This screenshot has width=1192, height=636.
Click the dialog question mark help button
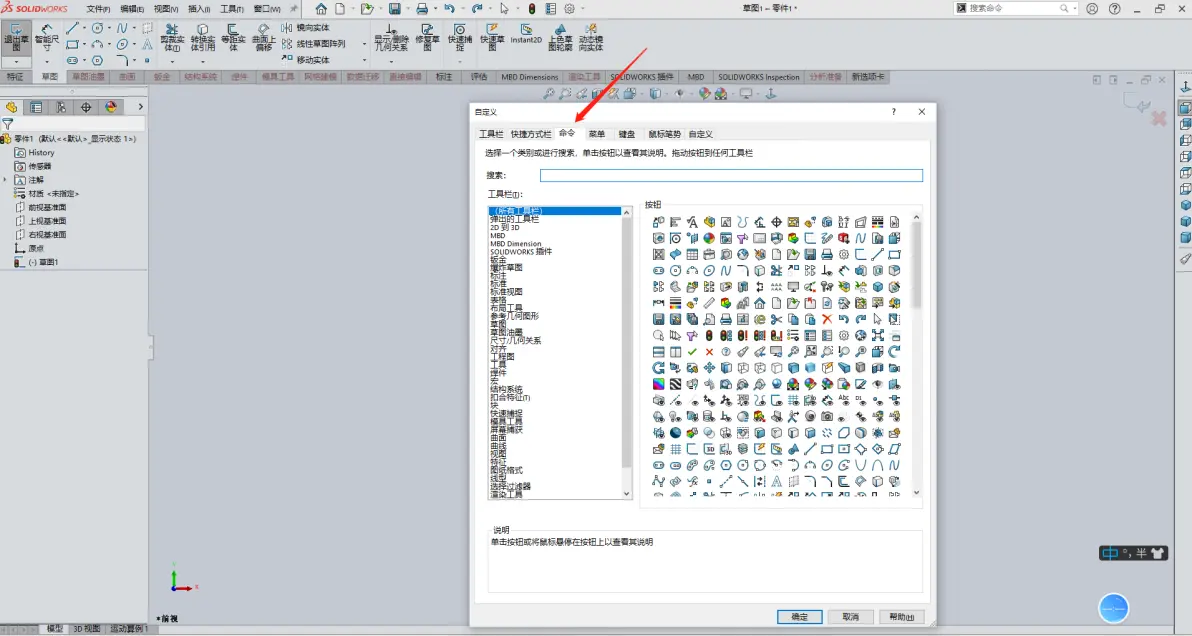pyautogui.click(x=893, y=112)
